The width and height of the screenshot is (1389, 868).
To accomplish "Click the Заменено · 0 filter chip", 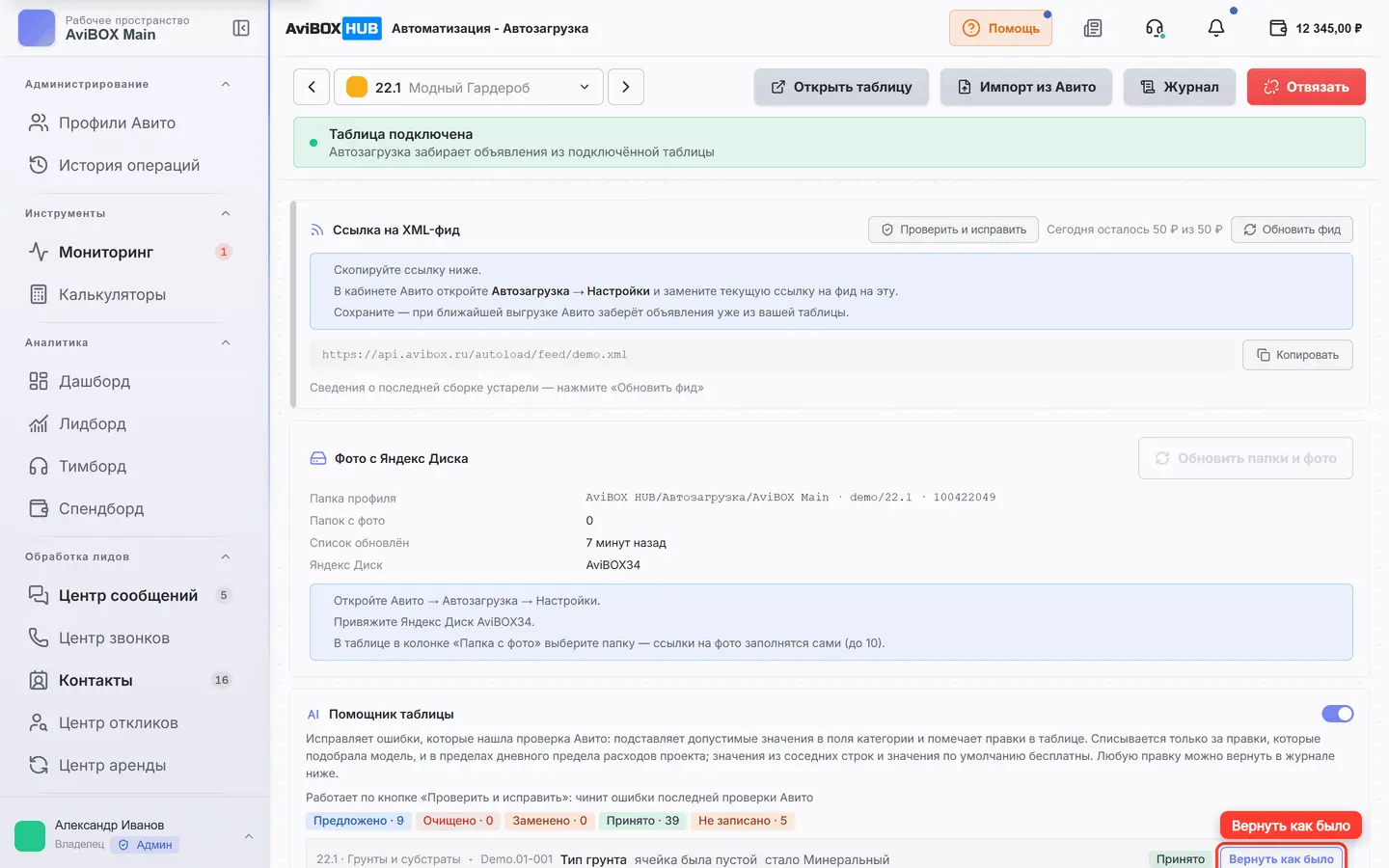I will [x=550, y=821].
